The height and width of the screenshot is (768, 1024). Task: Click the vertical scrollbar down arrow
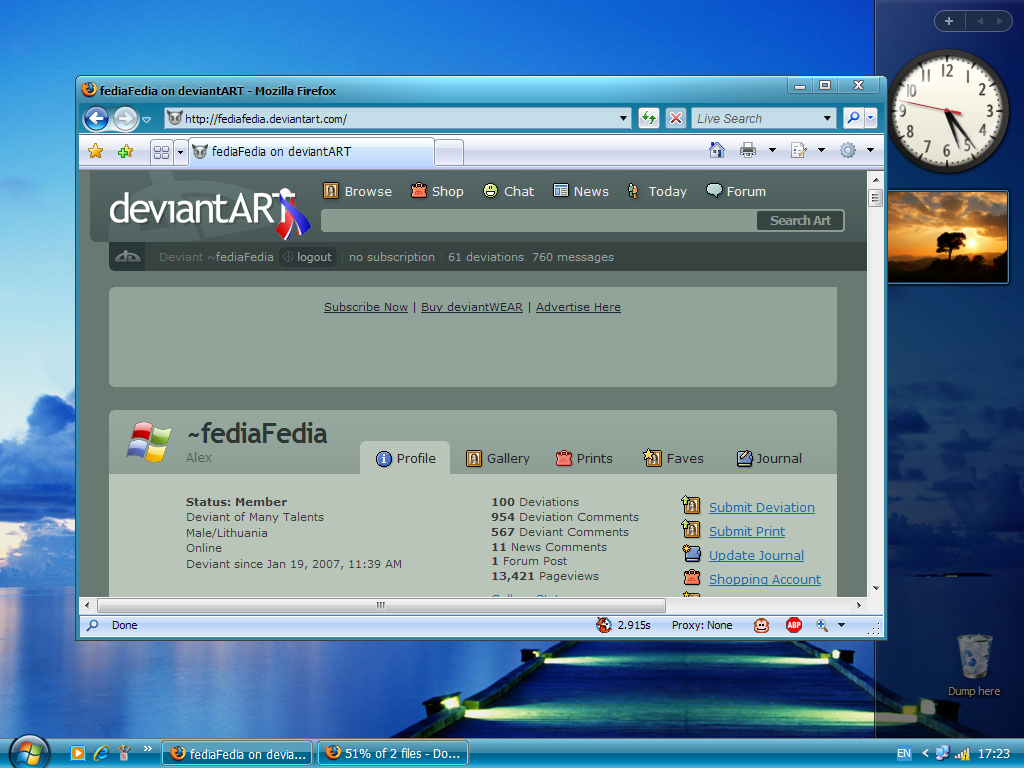[876, 588]
